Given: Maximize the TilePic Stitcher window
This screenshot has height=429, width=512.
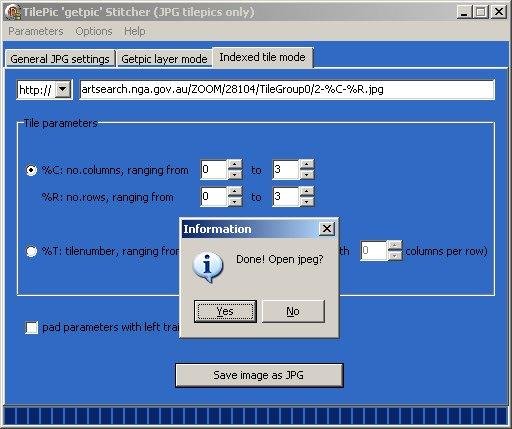Looking at the screenshot, I should tap(481, 12).
